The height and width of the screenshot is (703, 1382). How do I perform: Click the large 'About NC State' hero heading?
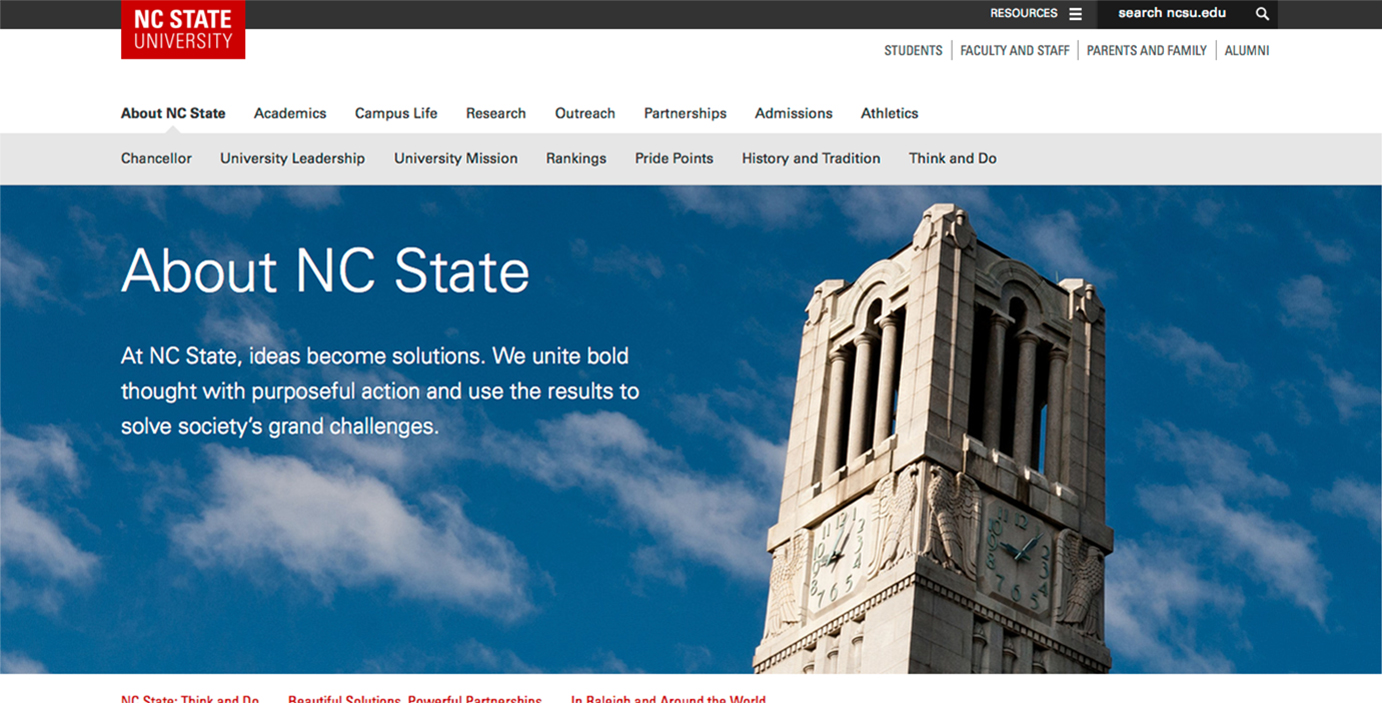[x=325, y=270]
